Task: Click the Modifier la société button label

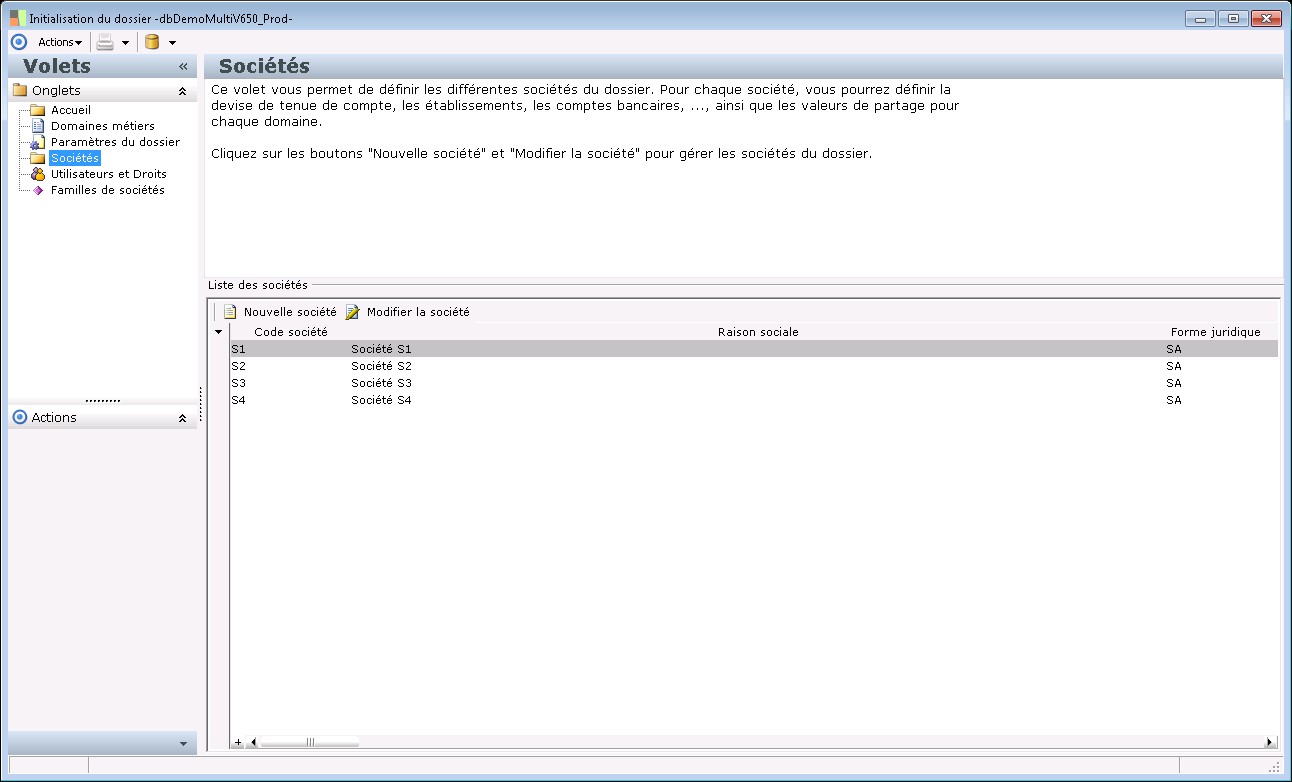Action: (418, 312)
